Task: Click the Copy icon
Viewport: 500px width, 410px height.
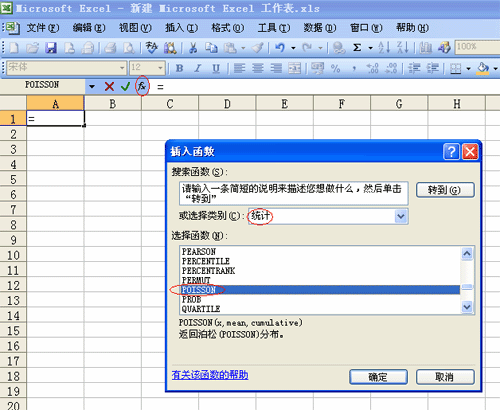Action: tap(211, 48)
